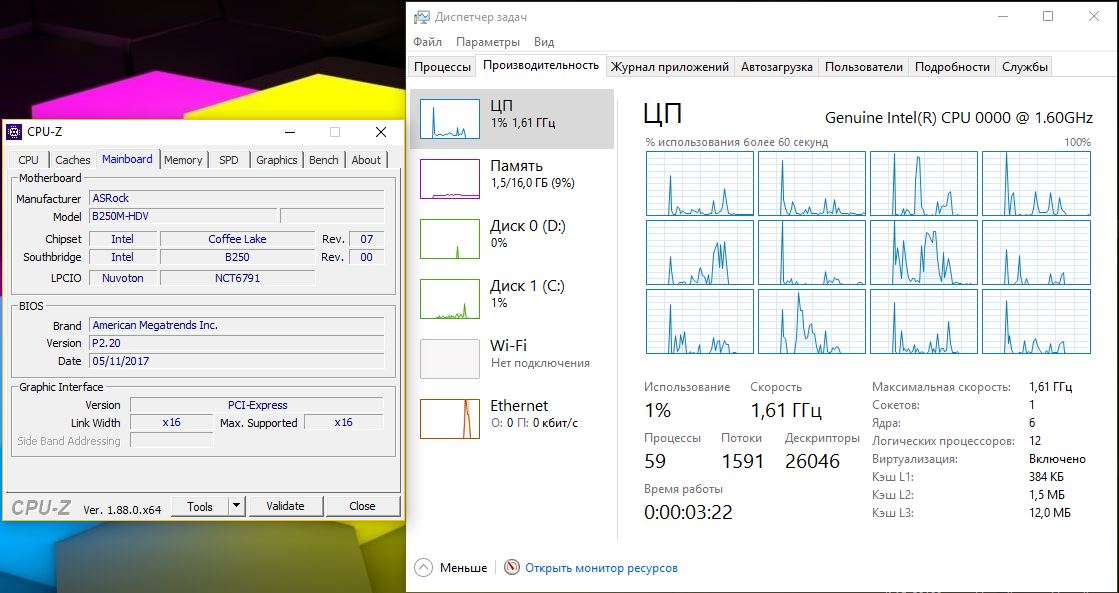The width and height of the screenshot is (1119, 593).
Task: Maximize the Task Manager window
Action: pyautogui.click(x=1048, y=16)
